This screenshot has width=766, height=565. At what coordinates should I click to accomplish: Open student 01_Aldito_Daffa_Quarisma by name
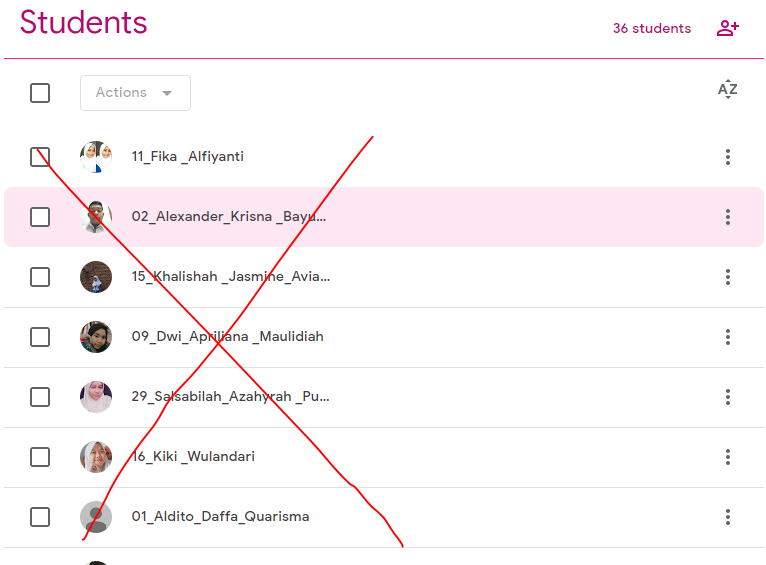[x=220, y=517]
